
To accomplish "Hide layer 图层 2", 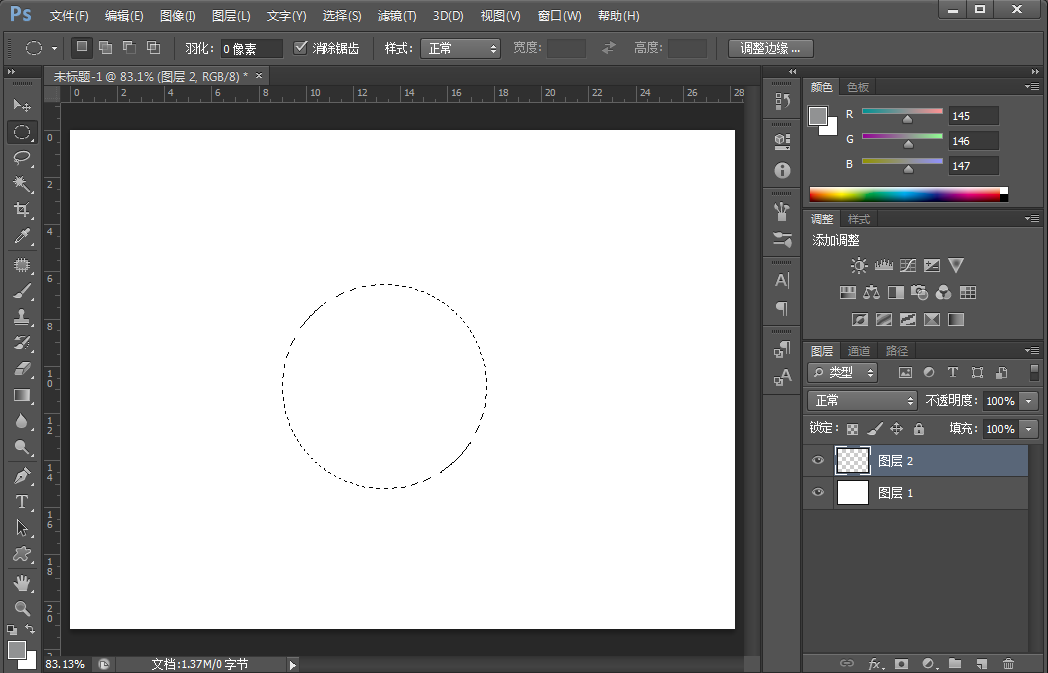I will [x=818, y=460].
